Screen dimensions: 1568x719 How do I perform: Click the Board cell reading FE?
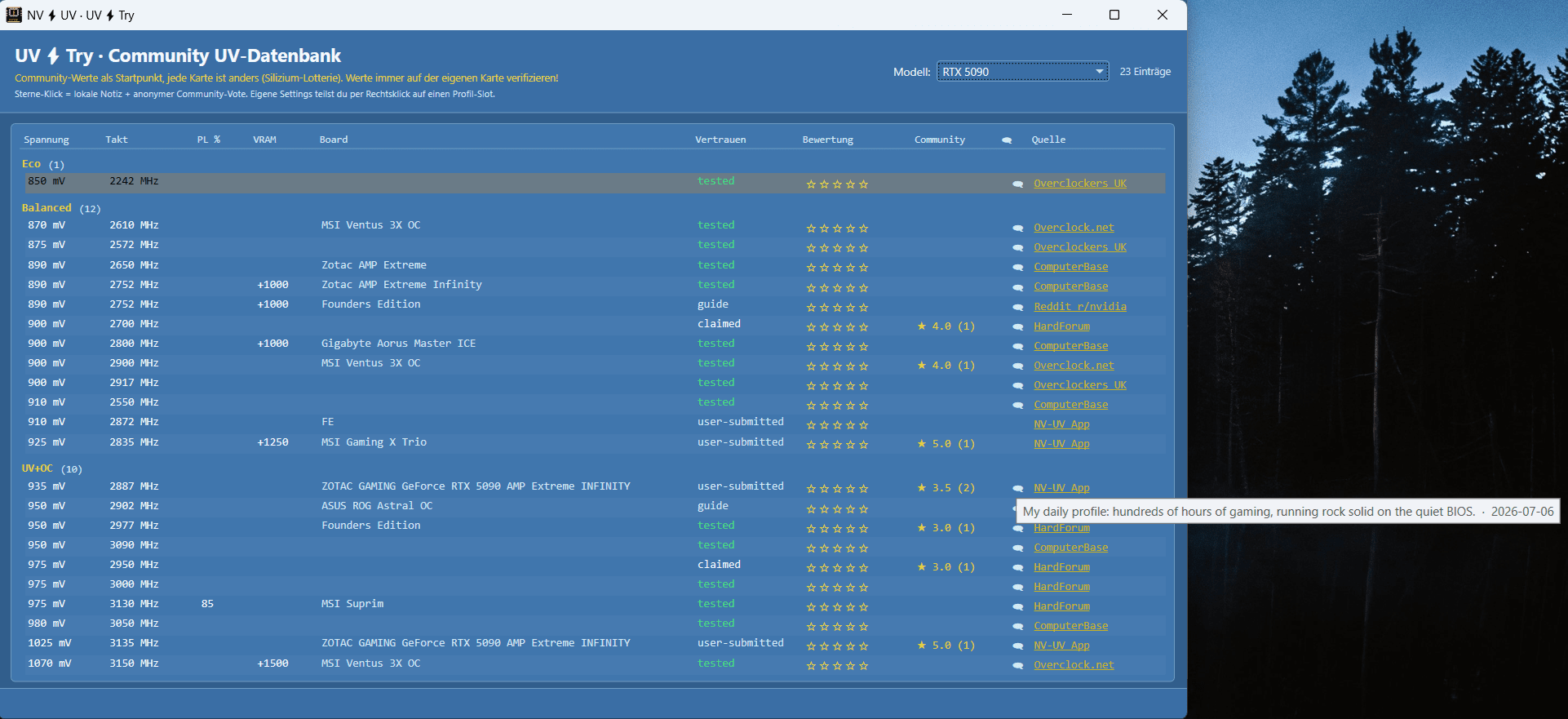(x=327, y=422)
